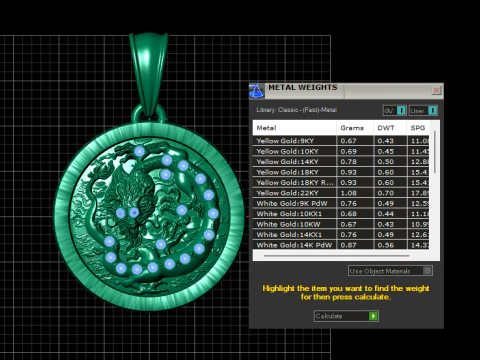480x360 pixels.
Task: Select the Yellow Gold:22KY row
Action: point(341,193)
